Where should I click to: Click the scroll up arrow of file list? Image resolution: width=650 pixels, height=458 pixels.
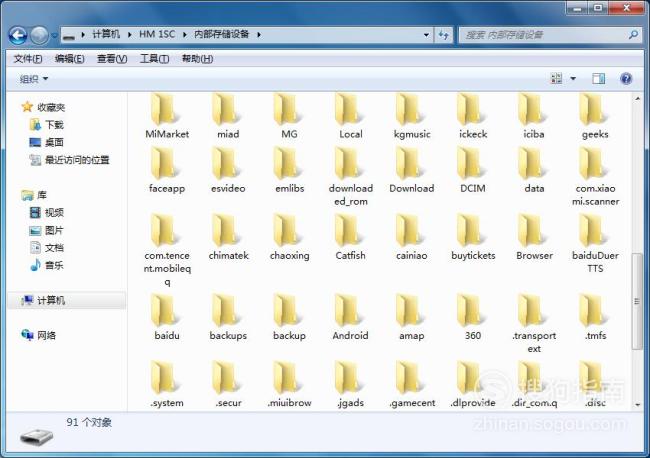(637, 99)
